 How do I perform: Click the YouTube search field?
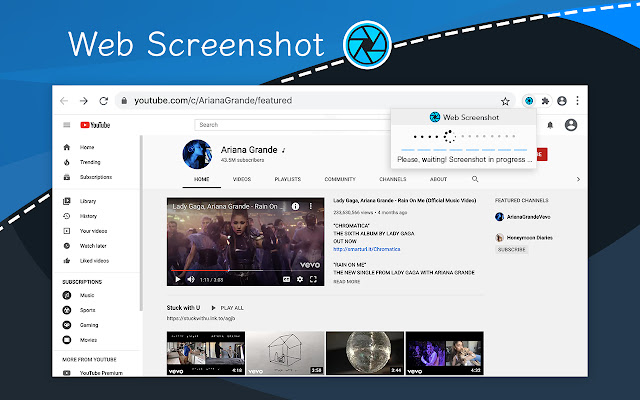(292, 125)
